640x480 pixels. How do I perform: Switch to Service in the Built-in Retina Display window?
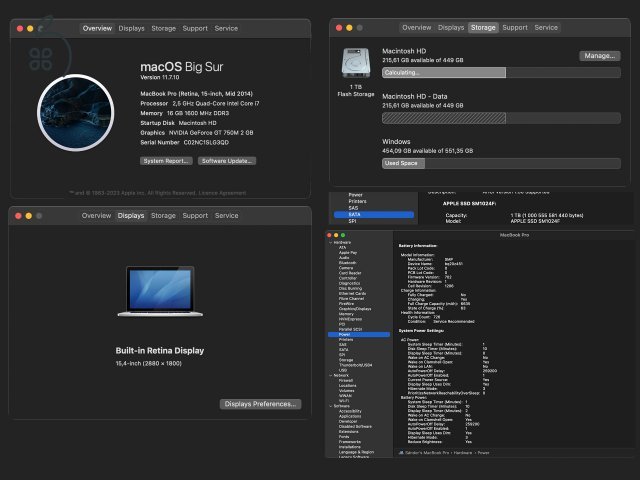pos(227,216)
